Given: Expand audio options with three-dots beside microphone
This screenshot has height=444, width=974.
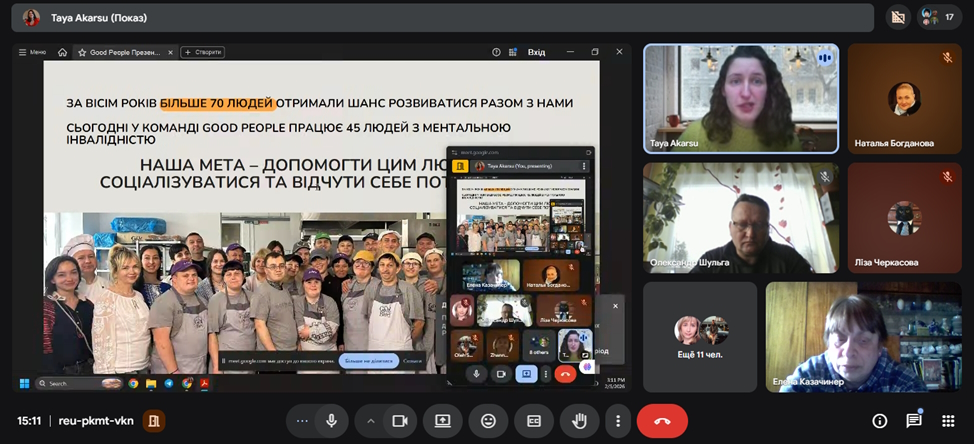Looking at the screenshot, I should click(302, 421).
